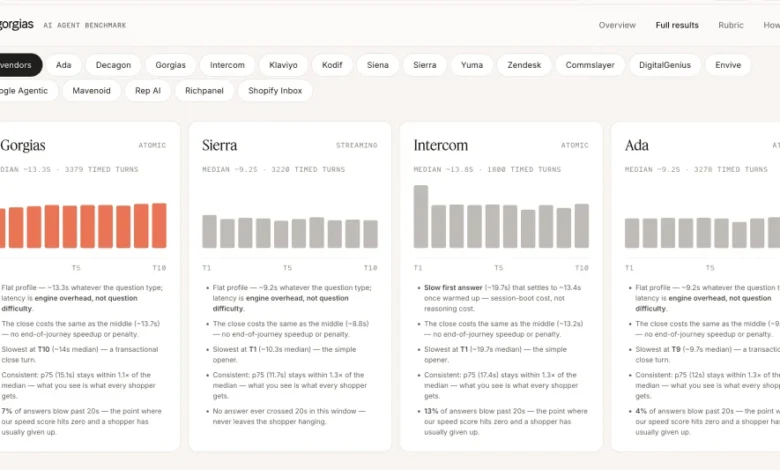Pick the Siena vendor chip
Screen dimensions: 780x470
click(x=378, y=65)
